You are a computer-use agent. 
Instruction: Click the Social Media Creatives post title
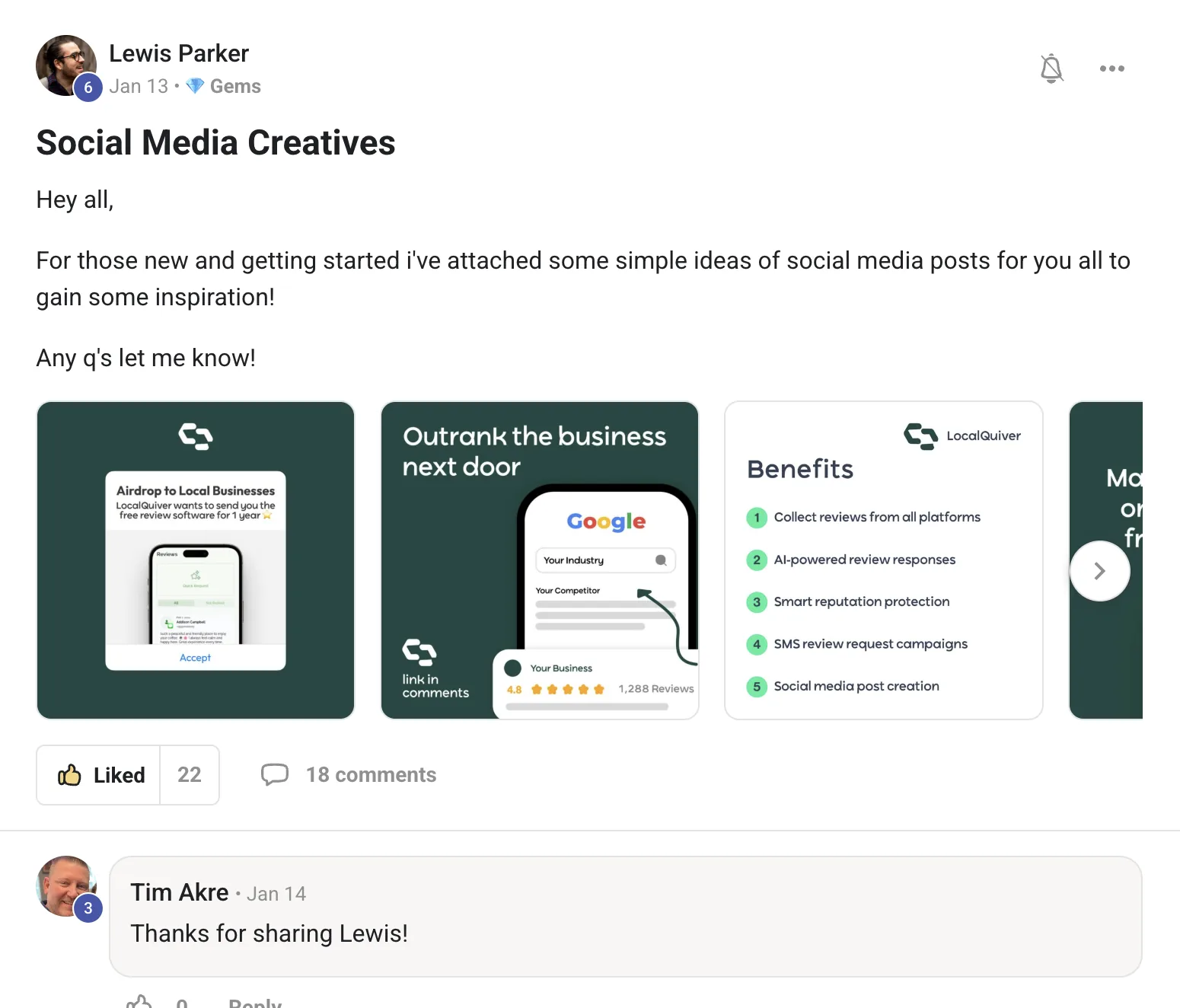coord(216,143)
